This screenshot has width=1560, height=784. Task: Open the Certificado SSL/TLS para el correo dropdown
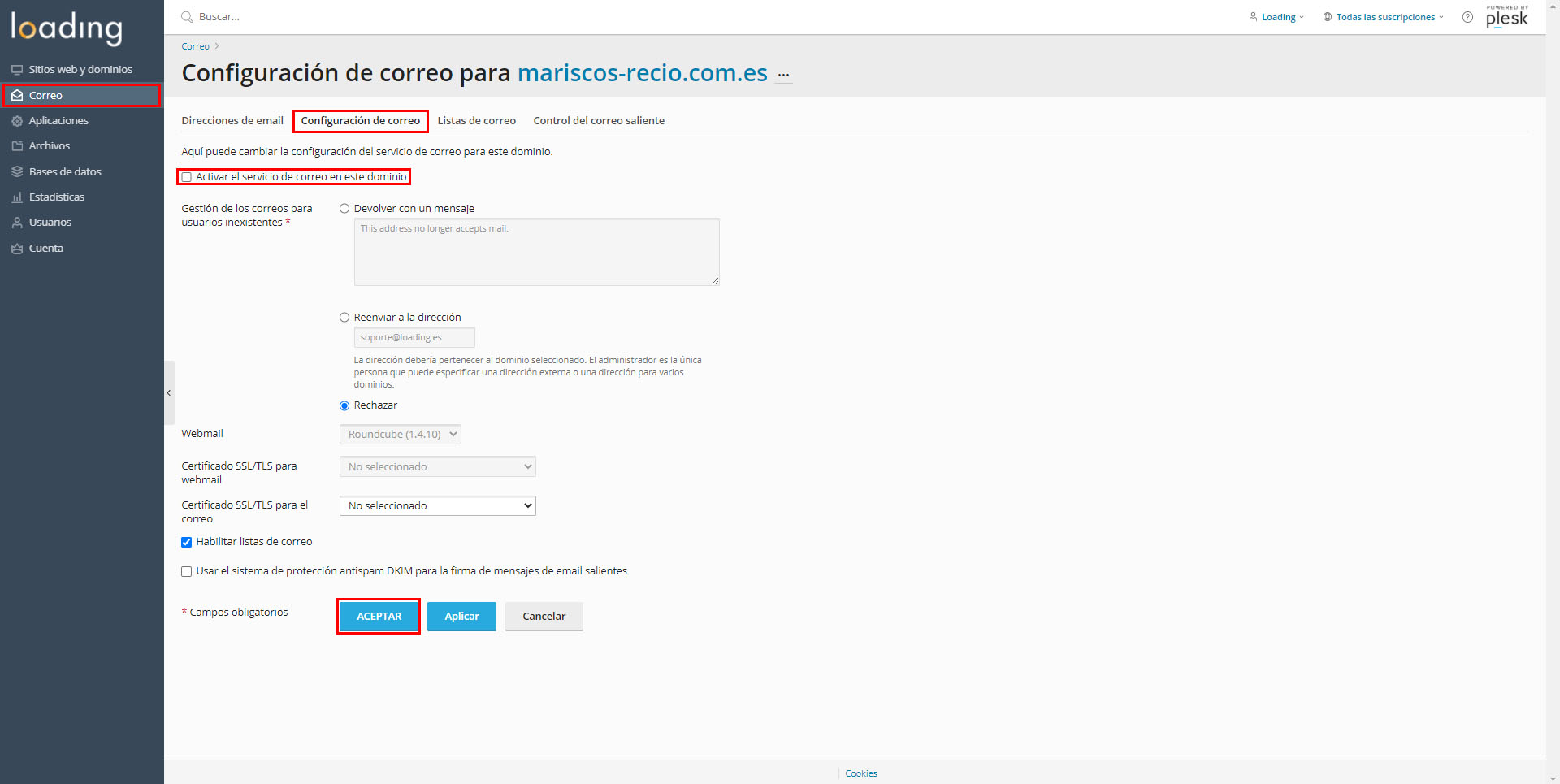437,505
